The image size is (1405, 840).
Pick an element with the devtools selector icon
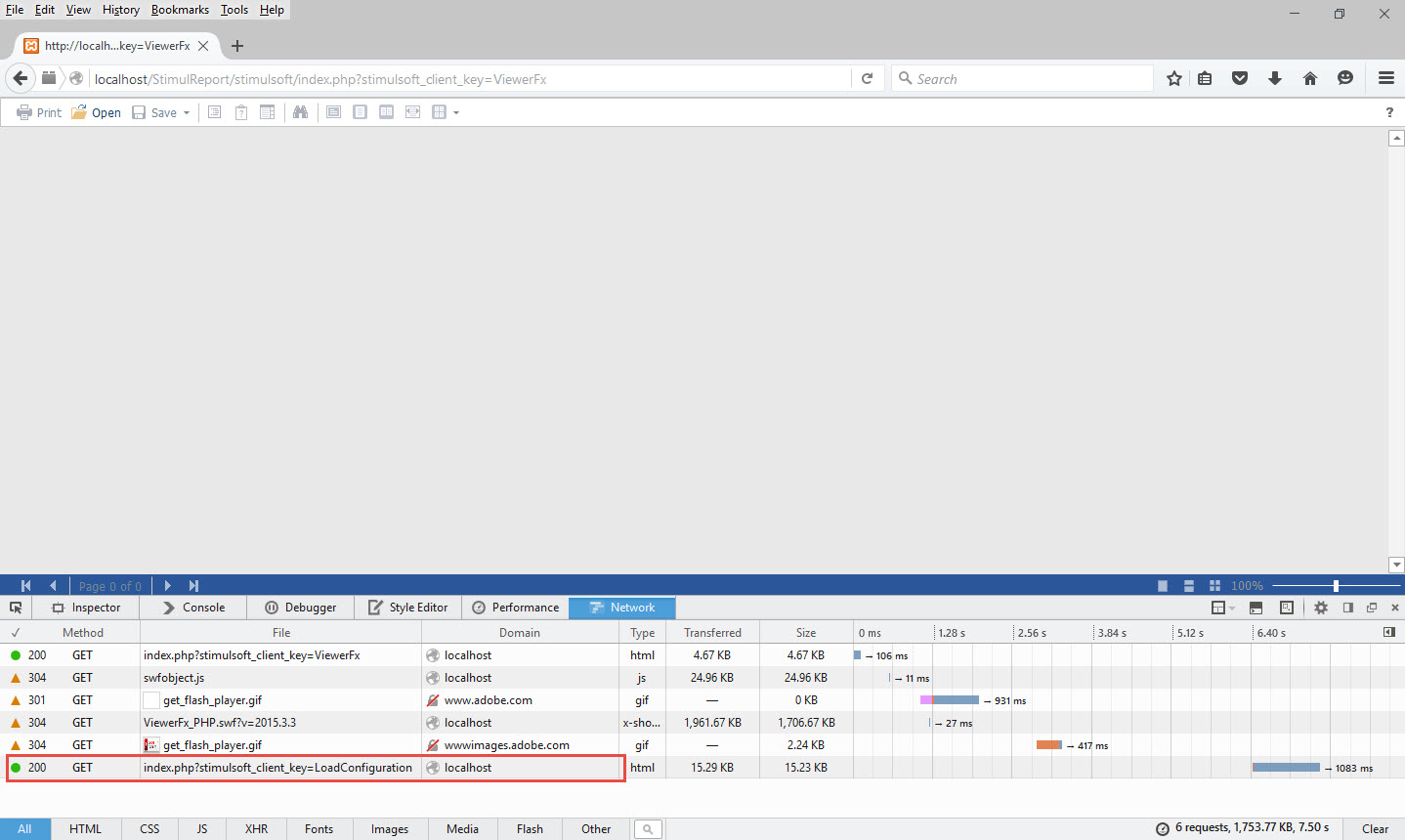(x=16, y=608)
